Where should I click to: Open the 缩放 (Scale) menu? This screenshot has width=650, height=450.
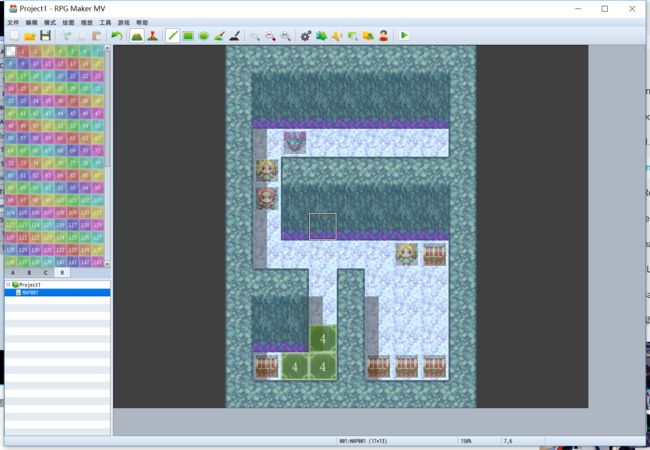tap(87, 22)
